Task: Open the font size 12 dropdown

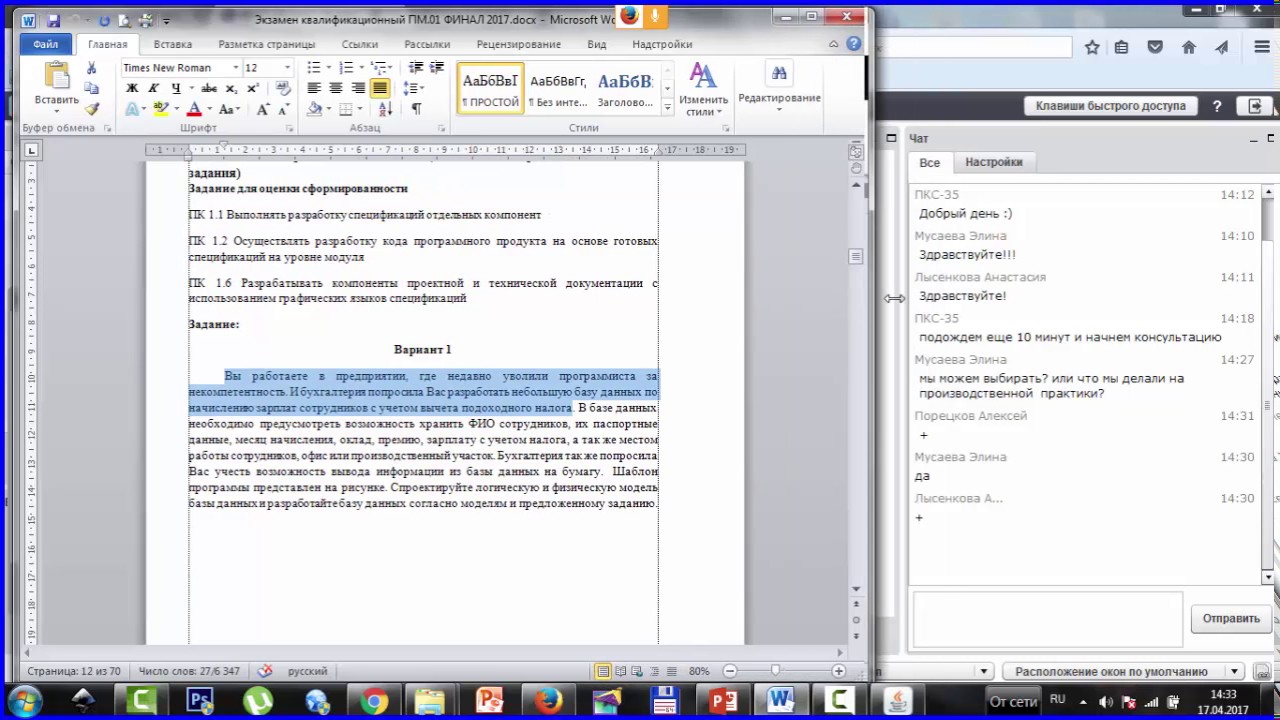Action: click(287, 67)
